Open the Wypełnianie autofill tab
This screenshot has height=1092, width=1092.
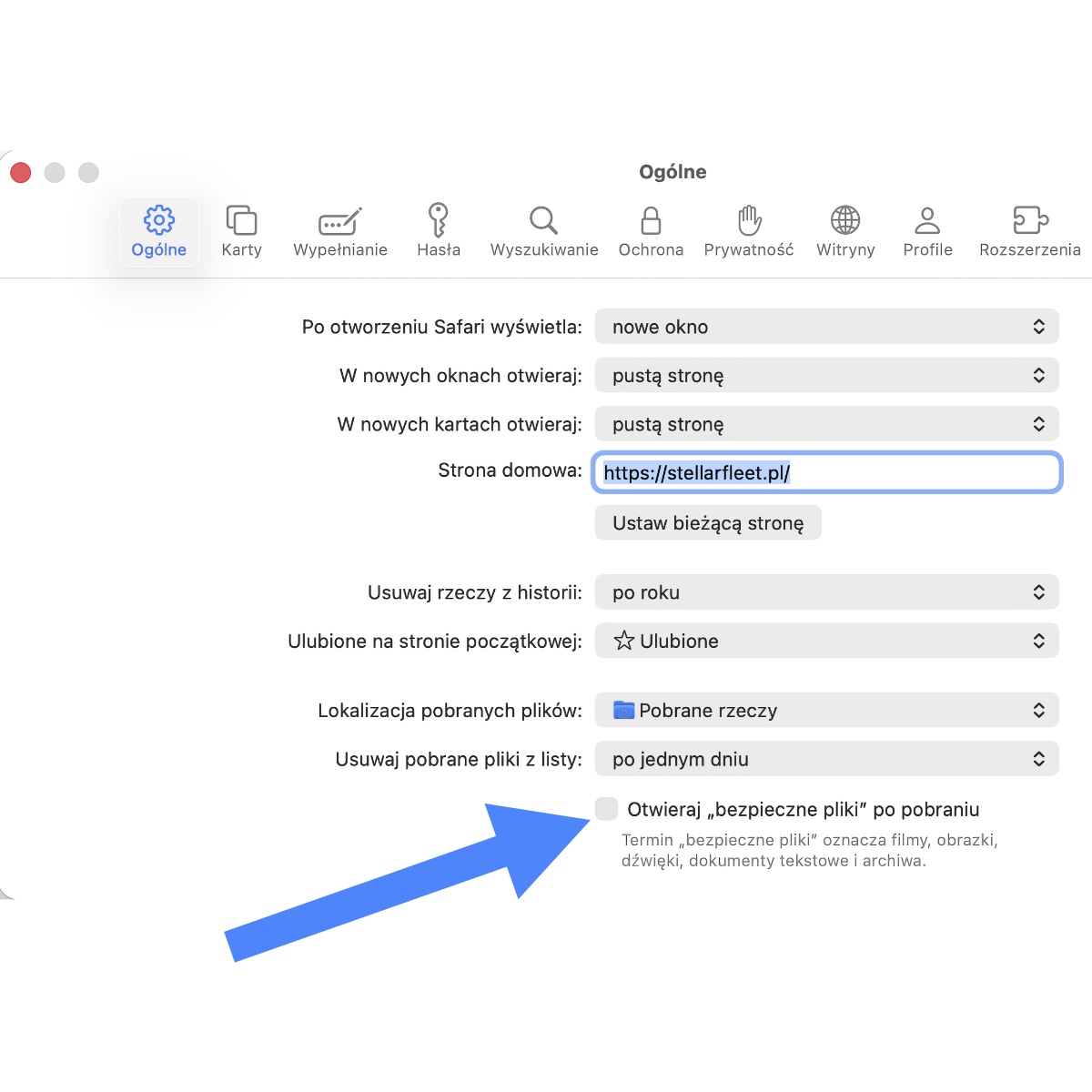tap(340, 232)
